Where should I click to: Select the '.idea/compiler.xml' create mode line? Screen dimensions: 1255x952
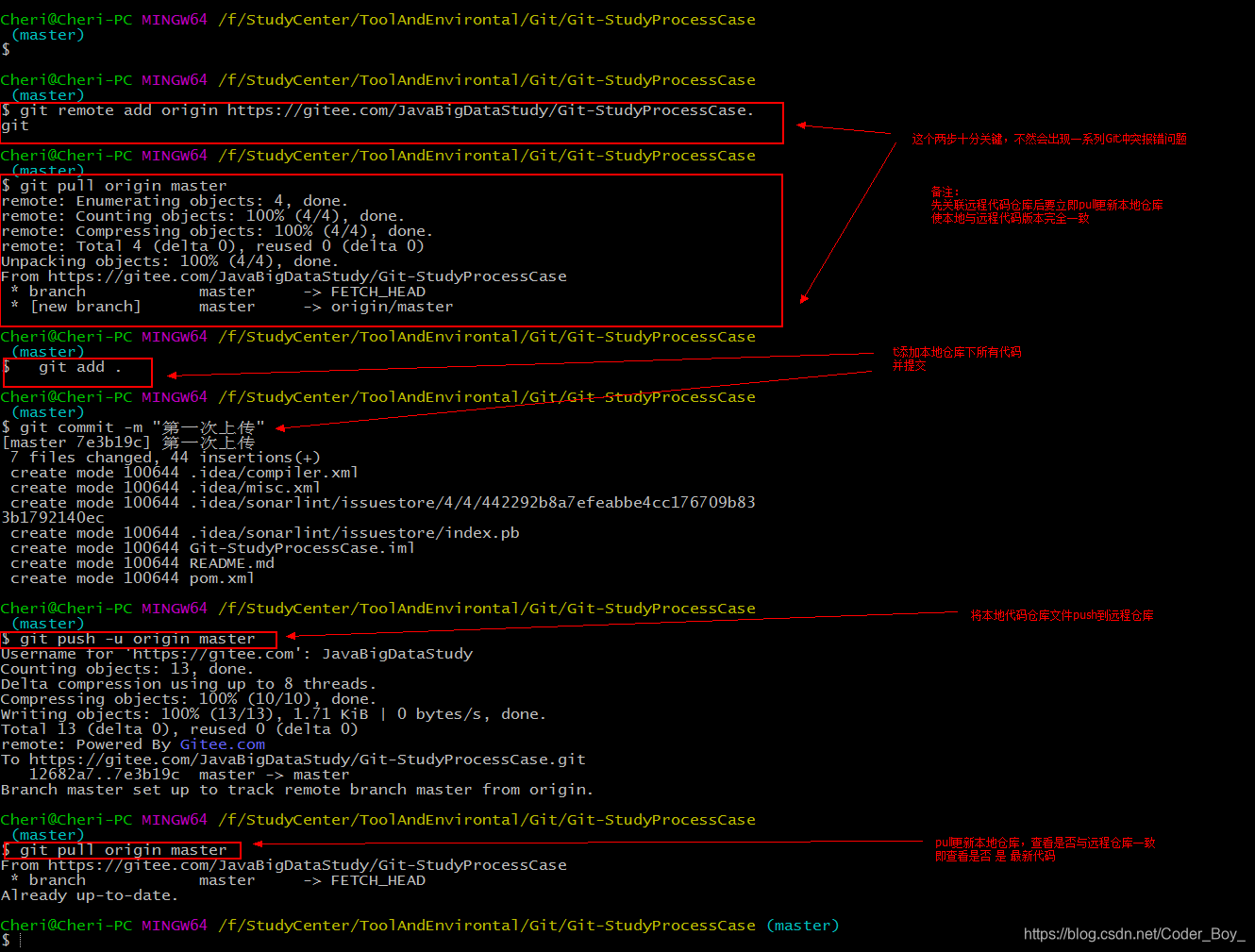click(184, 473)
